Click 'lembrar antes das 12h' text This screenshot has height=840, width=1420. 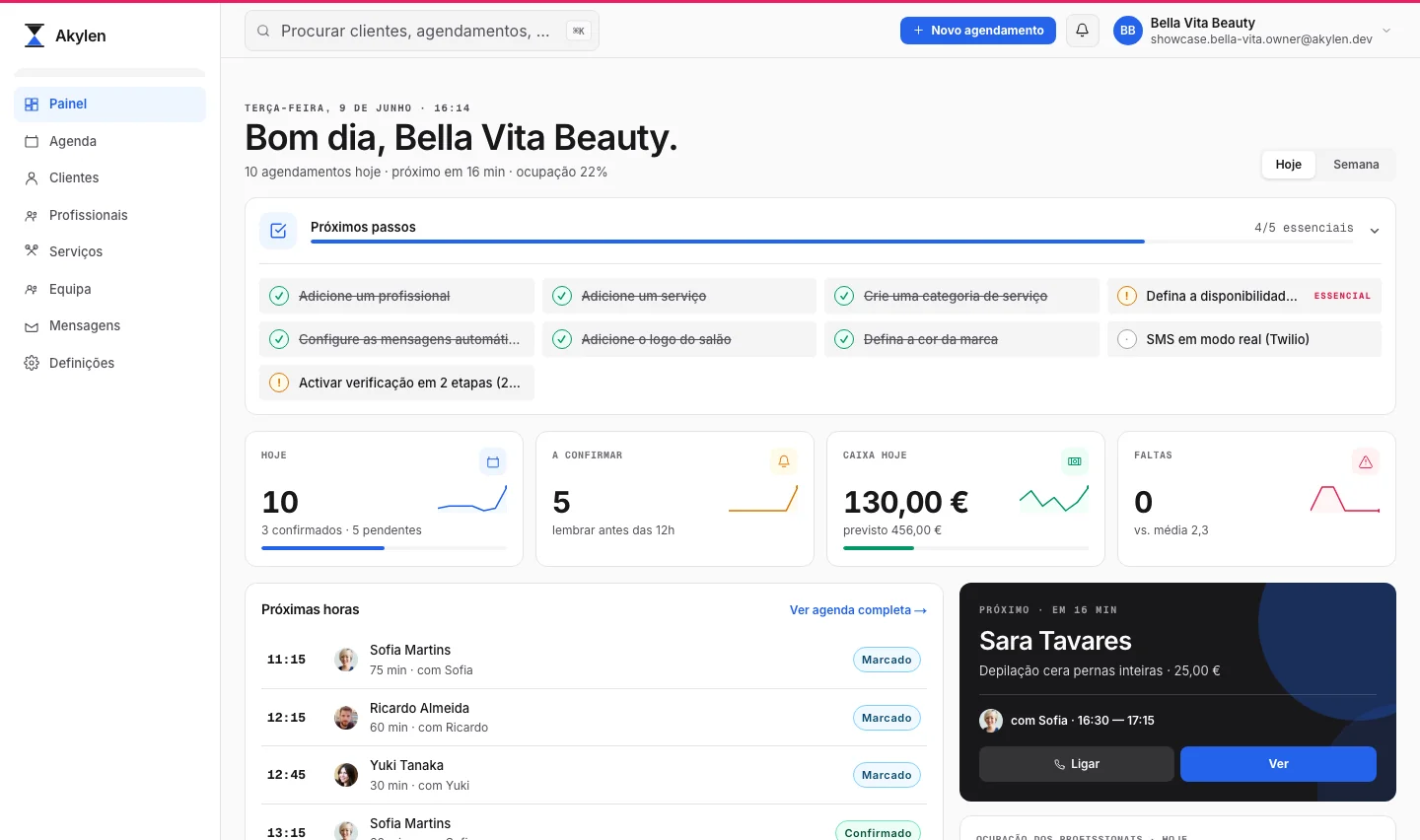[613, 530]
